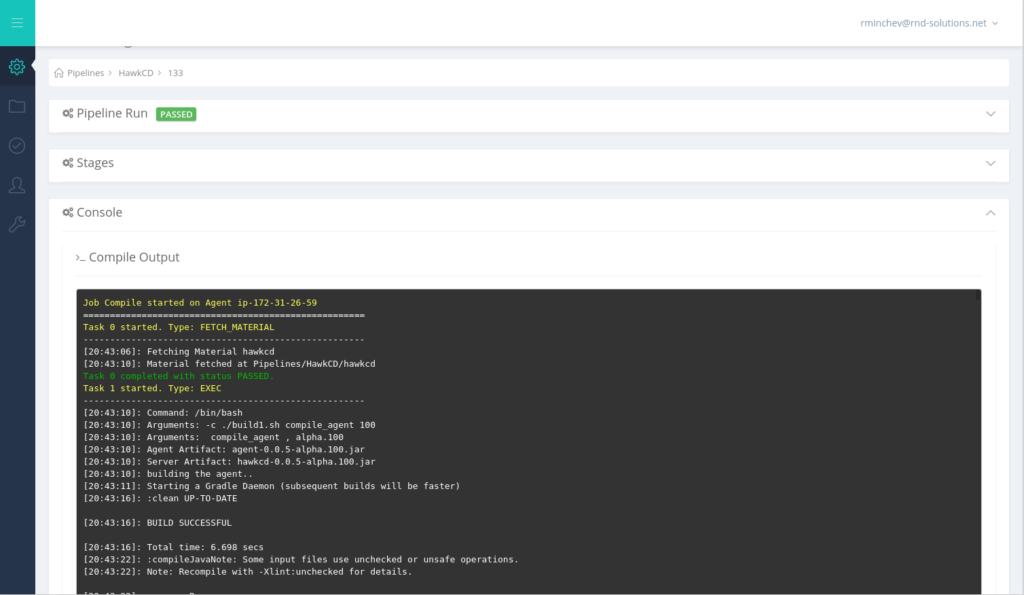Click the Console heading
This screenshot has width=1024, height=595.
99,212
